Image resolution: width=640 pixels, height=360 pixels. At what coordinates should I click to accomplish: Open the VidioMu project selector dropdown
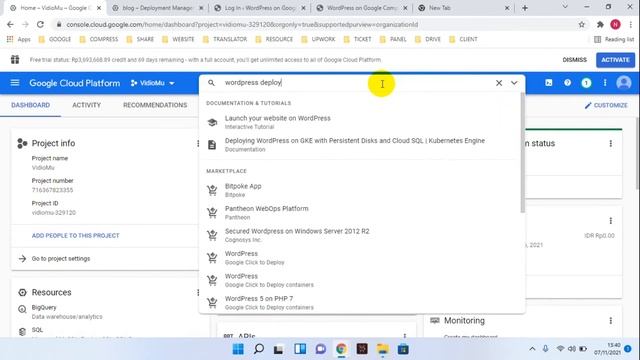pyautogui.click(x=152, y=83)
